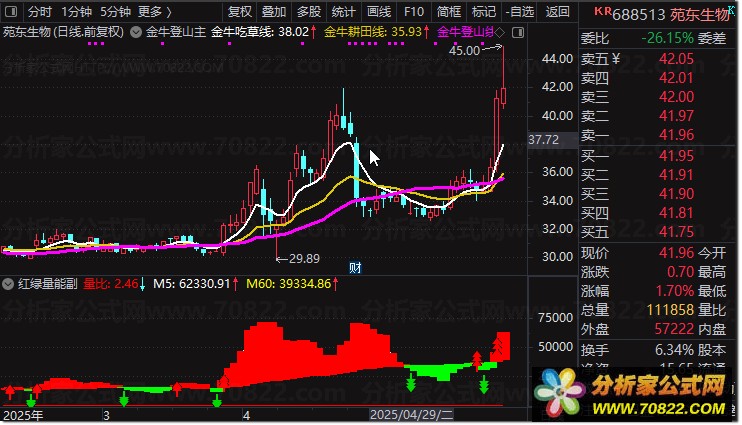Click the 45.00 high price label

click(464, 50)
